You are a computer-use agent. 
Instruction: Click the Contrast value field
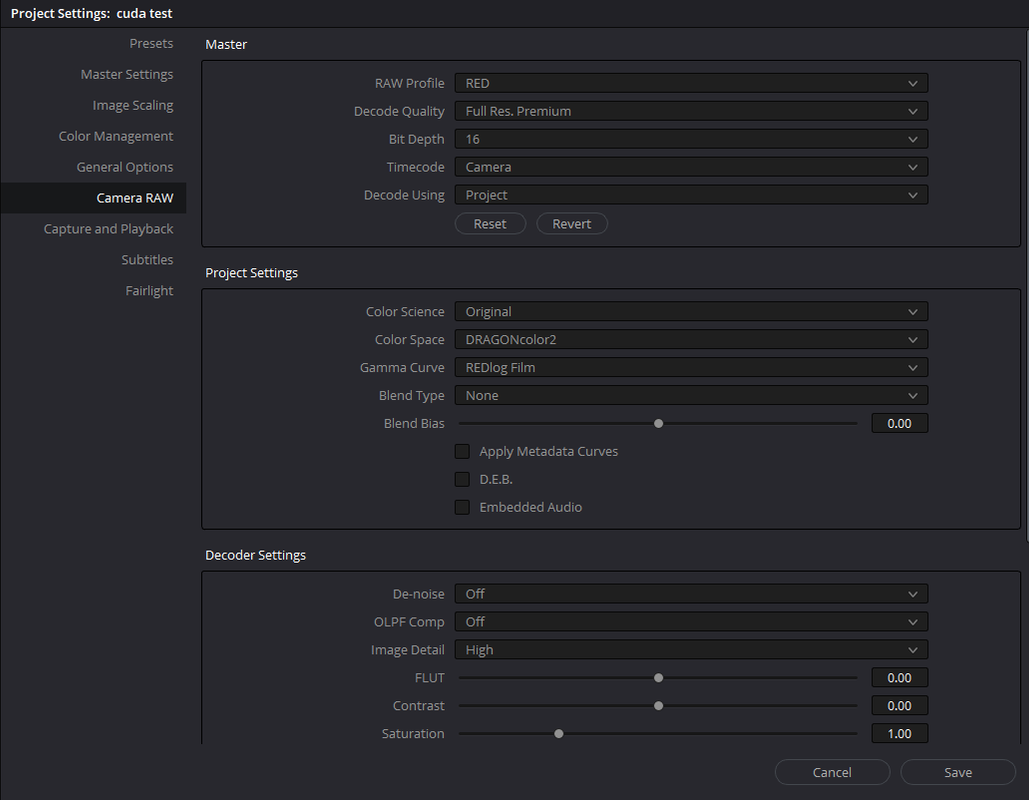pos(900,705)
